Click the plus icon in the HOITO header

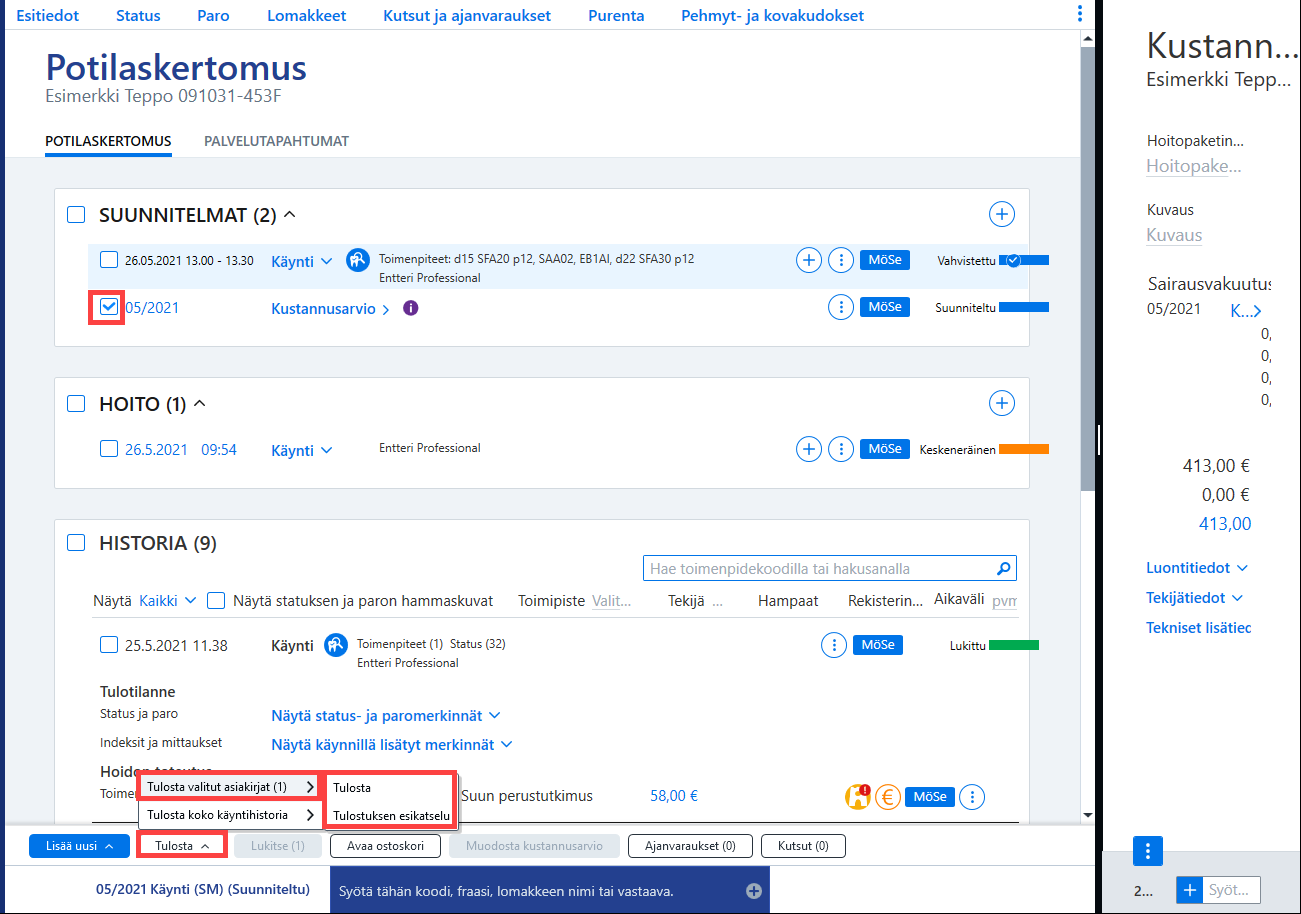pyautogui.click(x=1001, y=403)
